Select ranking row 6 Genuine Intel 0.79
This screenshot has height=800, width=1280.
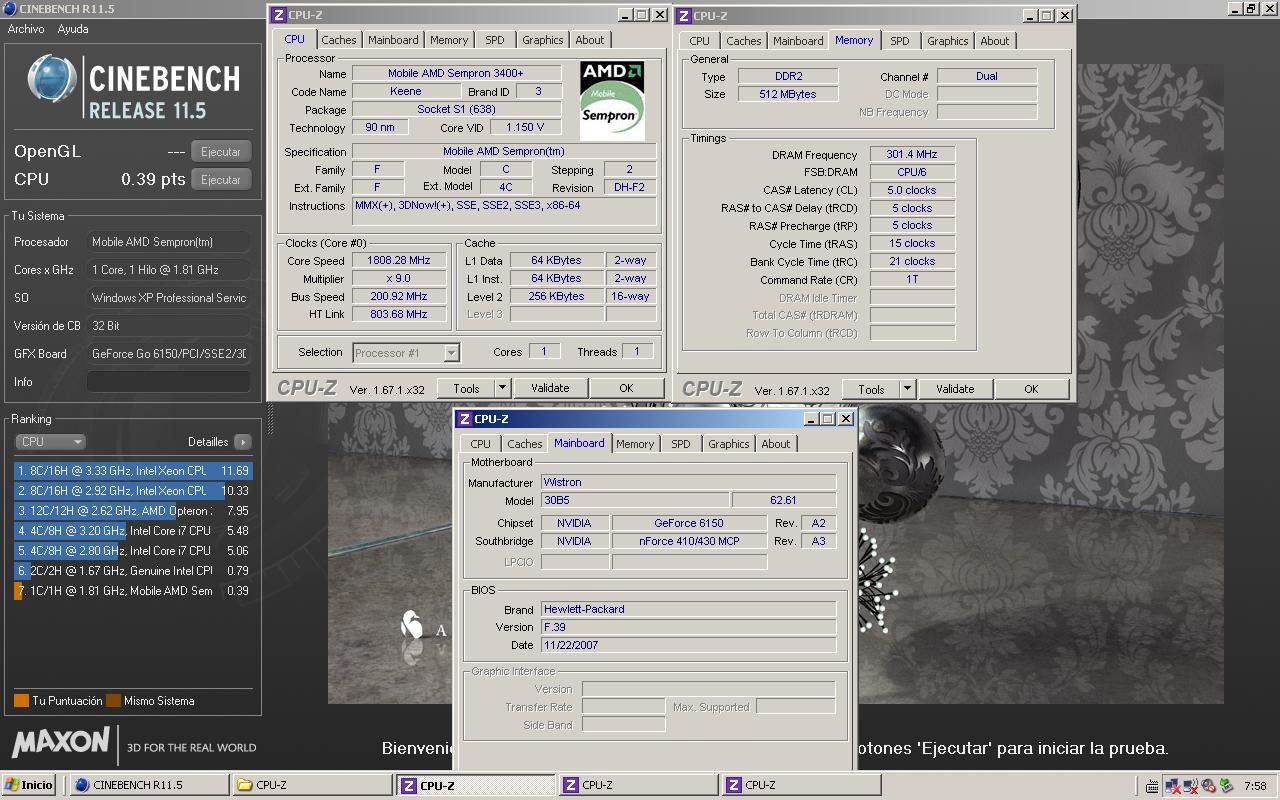click(x=133, y=571)
